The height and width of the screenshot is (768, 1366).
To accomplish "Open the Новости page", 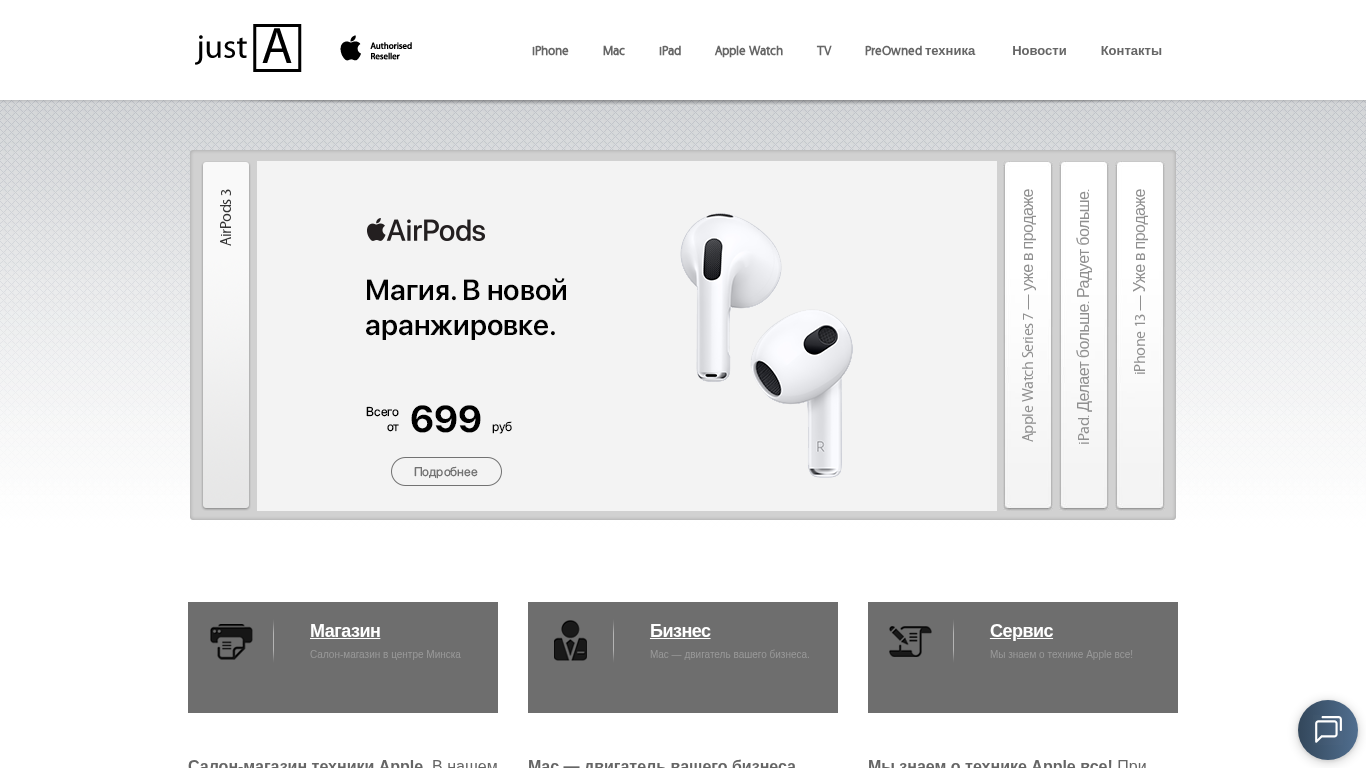I will 1039,51.
